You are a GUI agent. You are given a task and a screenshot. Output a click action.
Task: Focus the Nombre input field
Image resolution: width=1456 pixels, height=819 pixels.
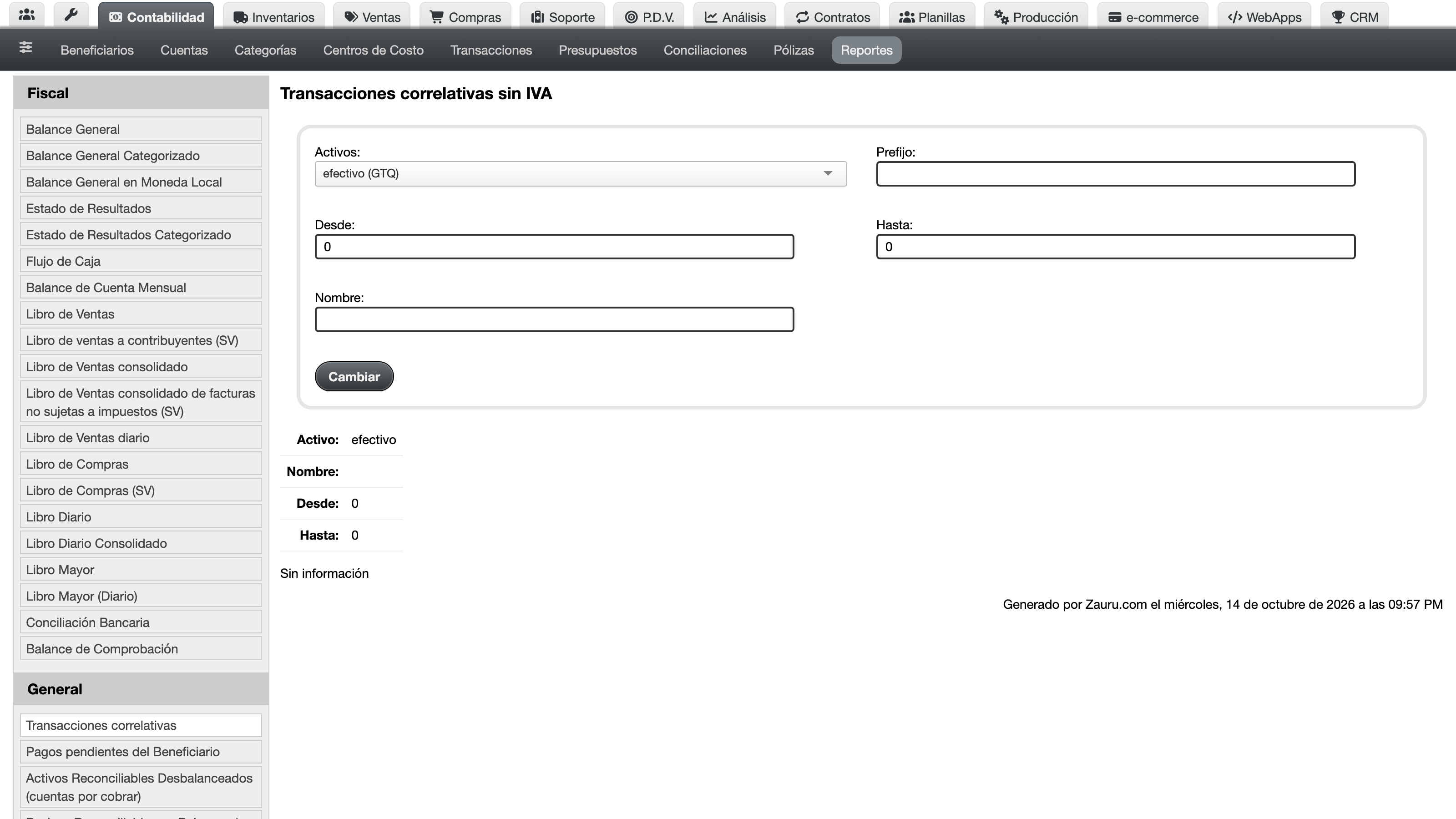[x=555, y=319]
